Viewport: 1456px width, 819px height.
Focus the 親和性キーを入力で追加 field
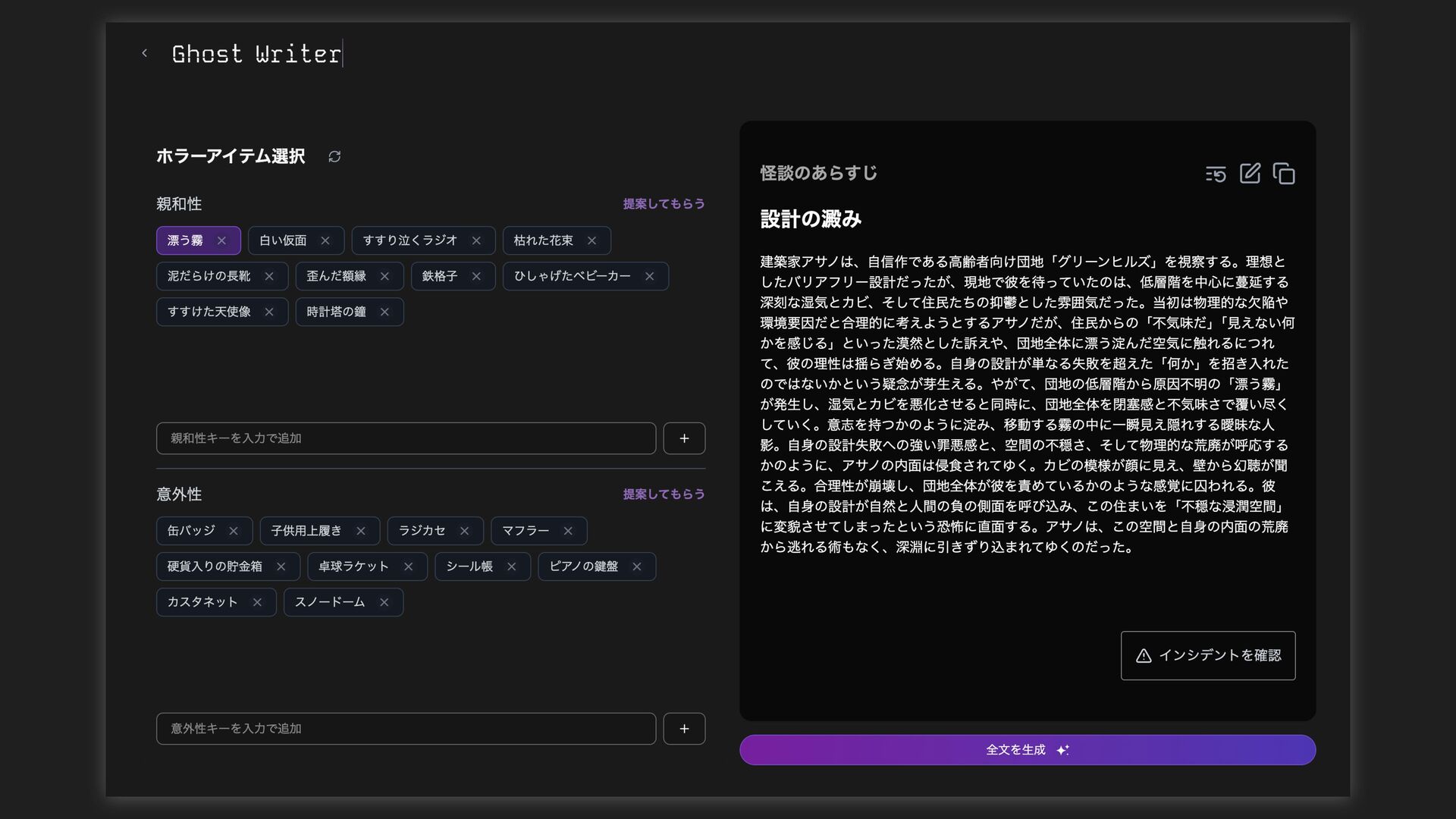click(x=406, y=438)
